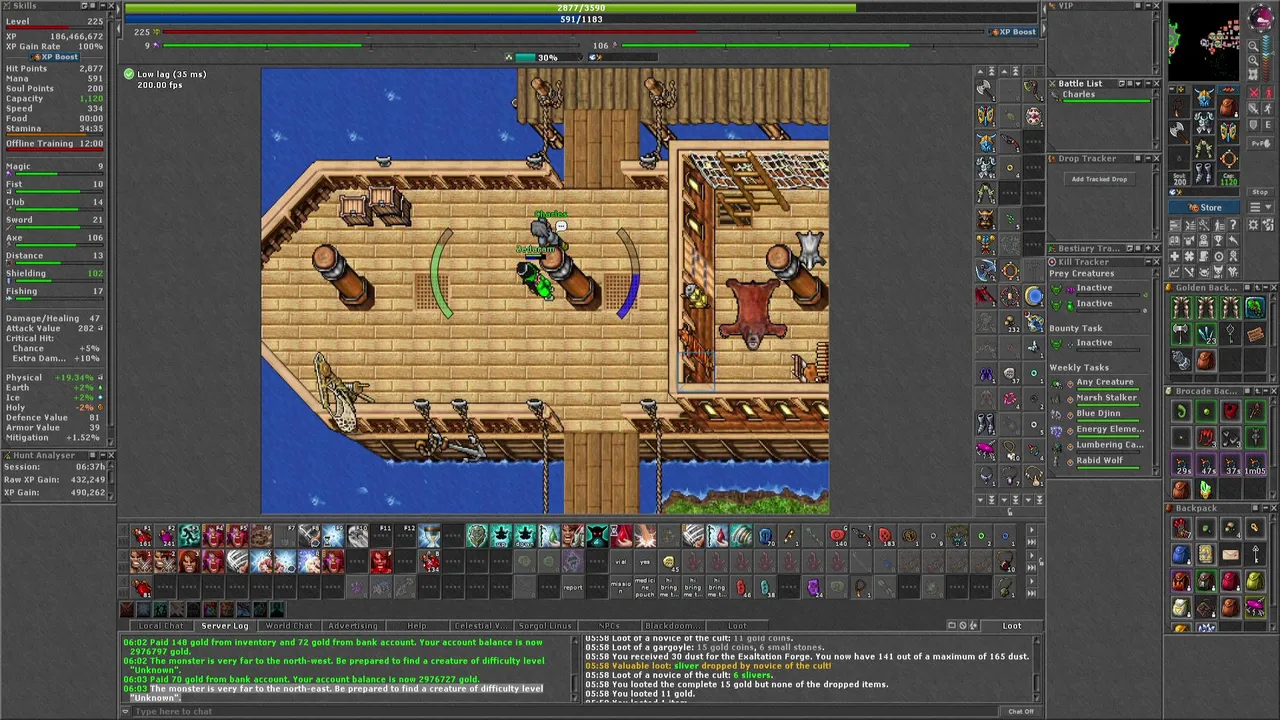Toggle the Chat Off button
1280x720 pixels.
1021,711
